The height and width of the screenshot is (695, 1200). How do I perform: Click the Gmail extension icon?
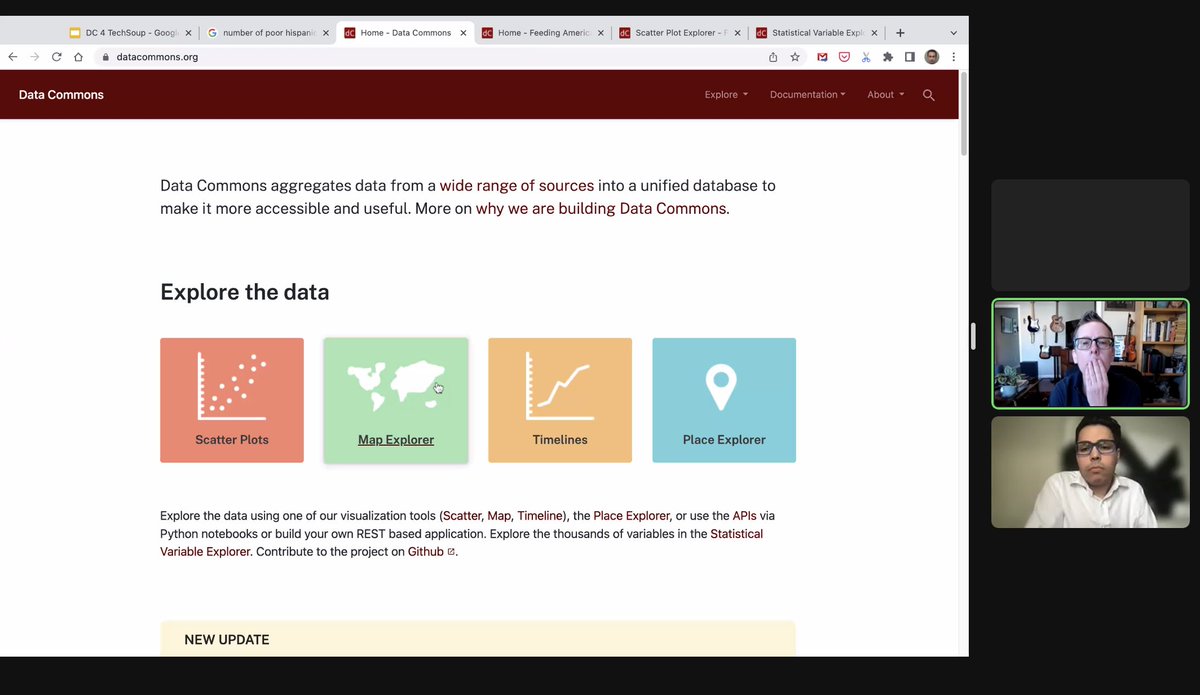[823, 57]
